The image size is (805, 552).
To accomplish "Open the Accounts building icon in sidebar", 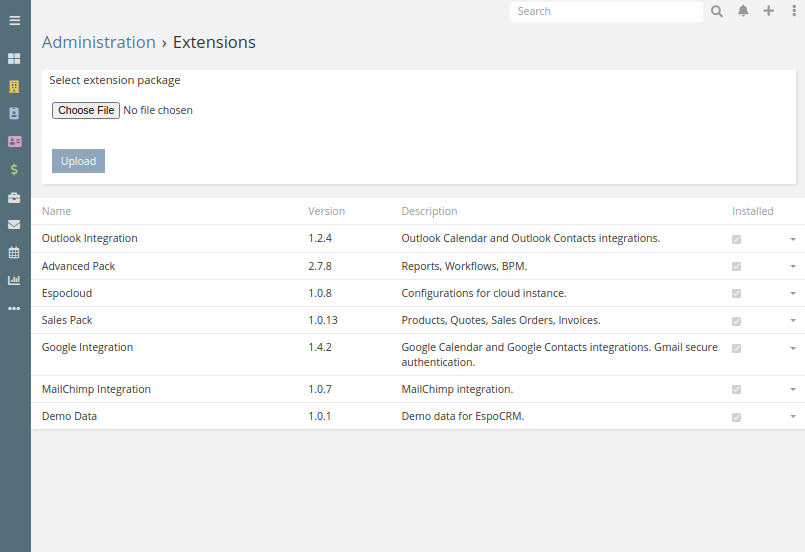I will click(x=14, y=86).
